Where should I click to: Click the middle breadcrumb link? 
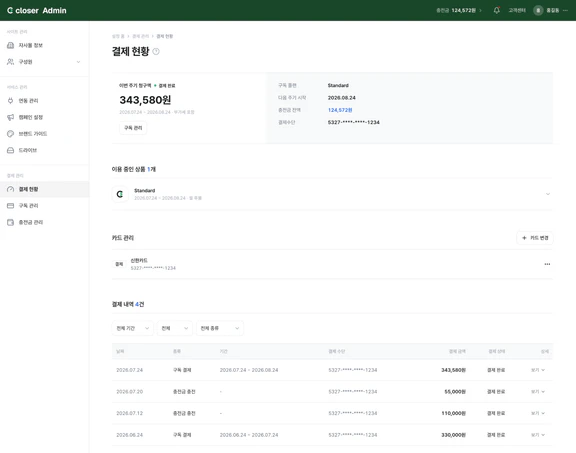pos(140,36)
